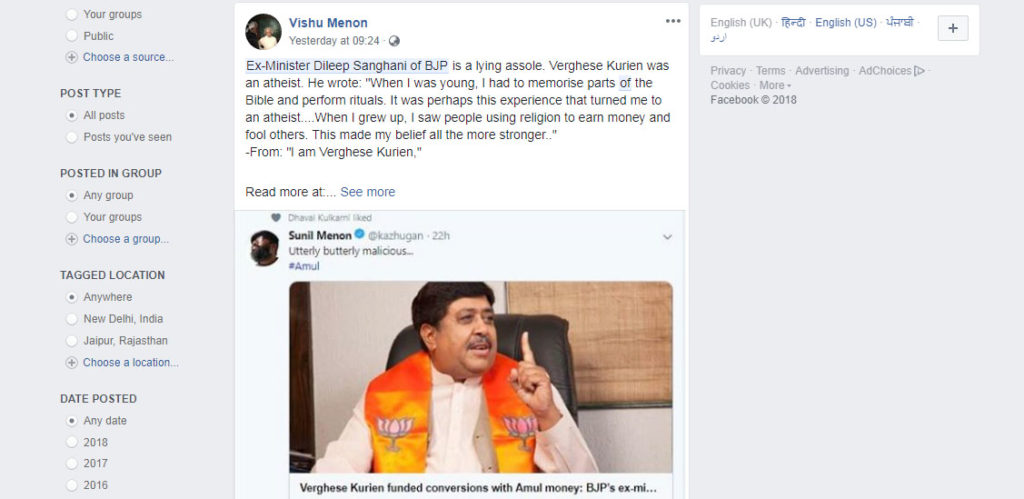
Task: Select Posts you've seen radio option
Action: click(x=71, y=137)
